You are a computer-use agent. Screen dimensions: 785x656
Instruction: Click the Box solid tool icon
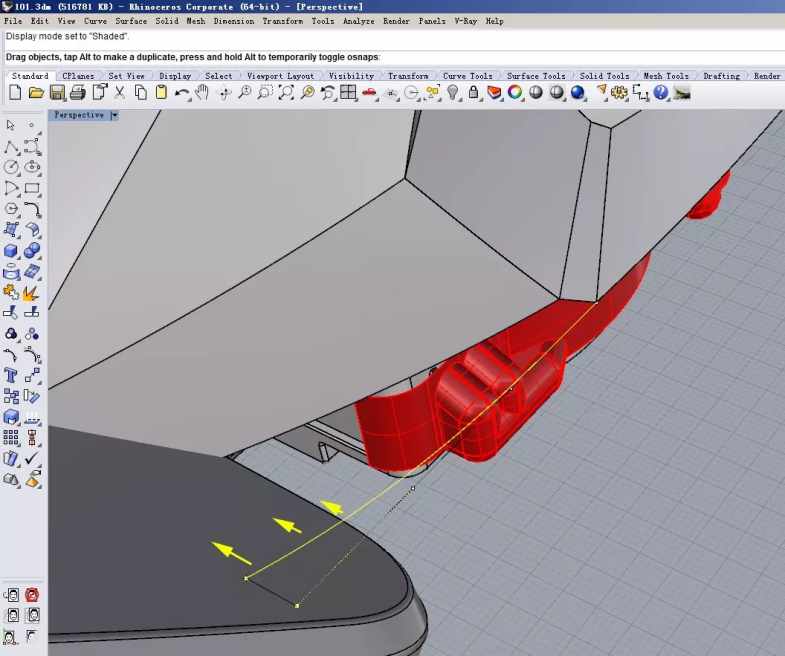pyautogui.click(x=11, y=251)
